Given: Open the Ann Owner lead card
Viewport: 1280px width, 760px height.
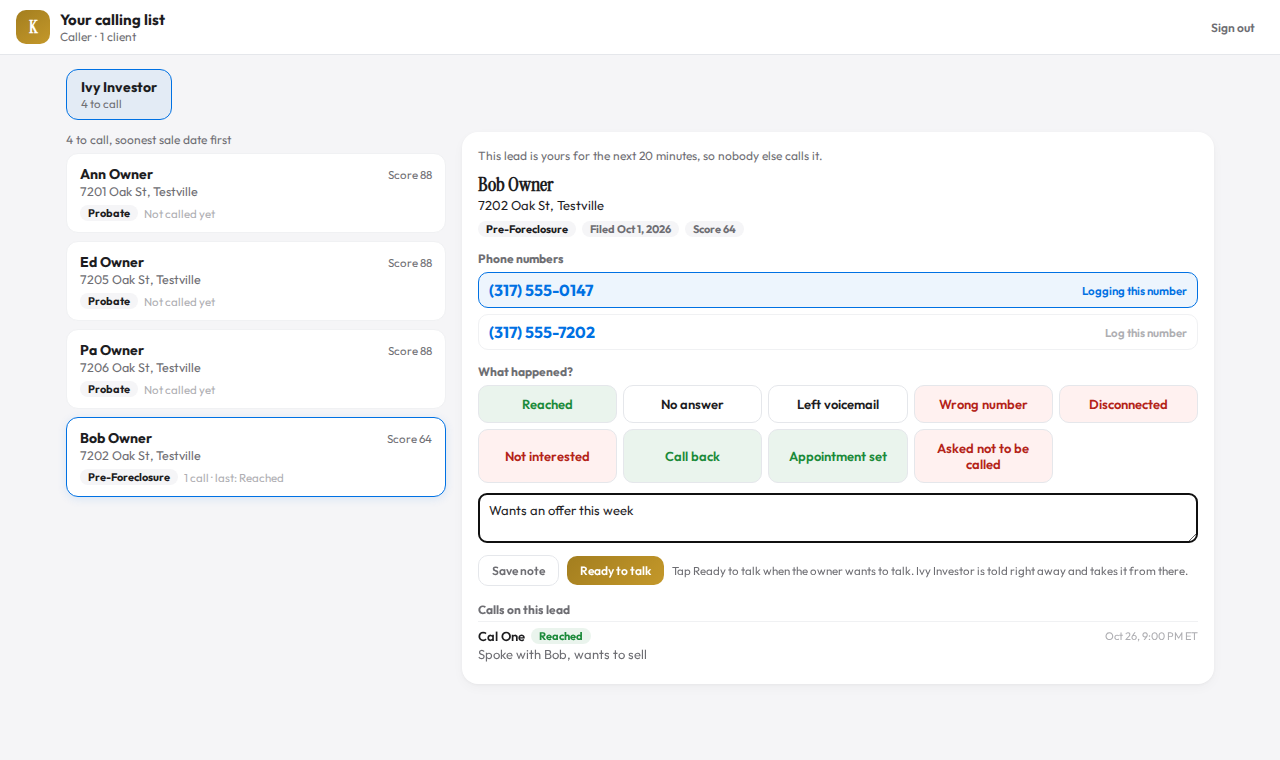Looking at the screenshot, I should point(256,193).
